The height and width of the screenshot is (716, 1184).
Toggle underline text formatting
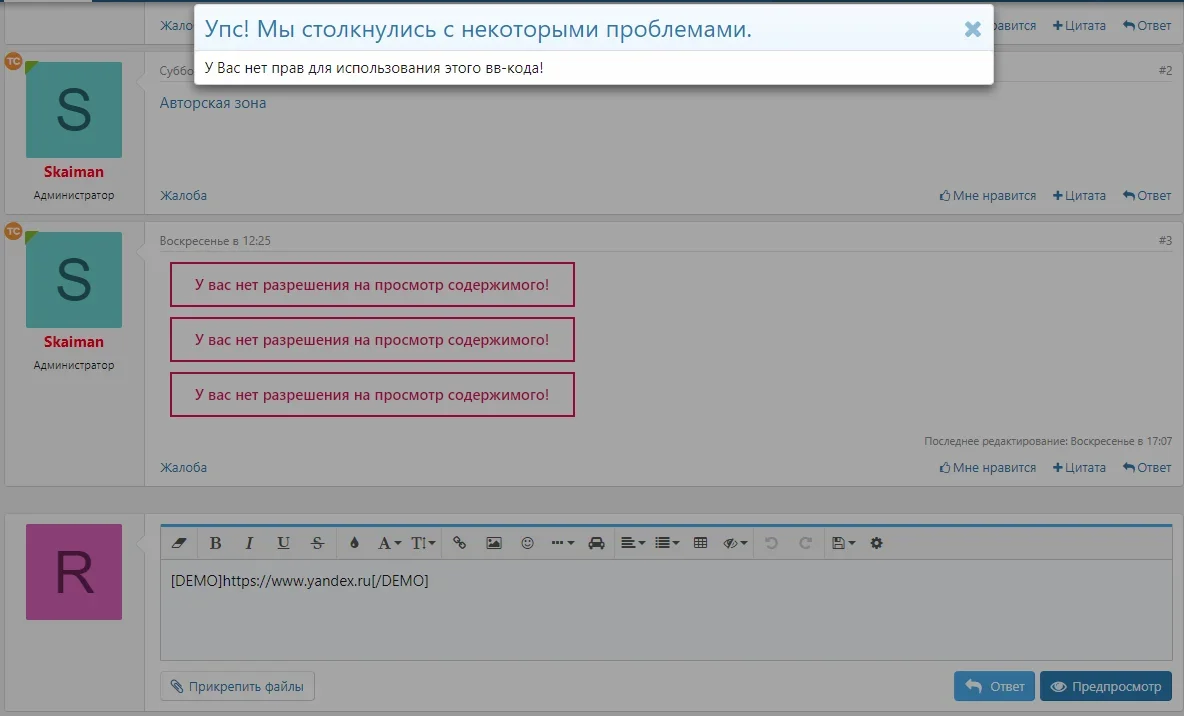[283, 543]
